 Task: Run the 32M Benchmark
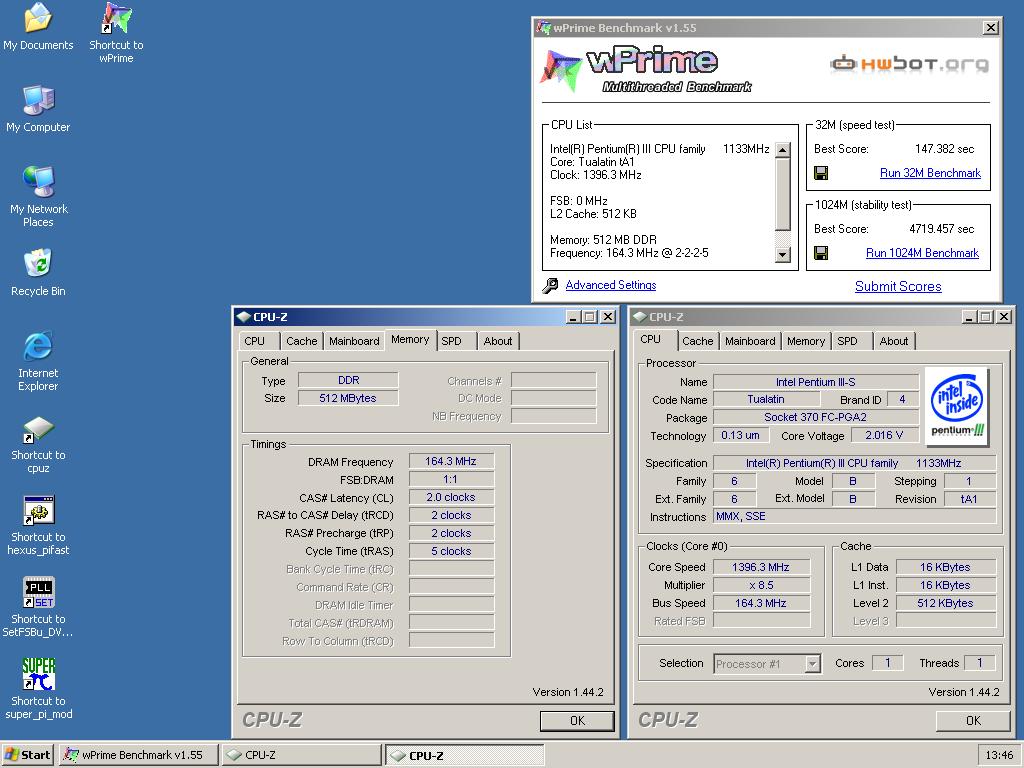[930, 173]
